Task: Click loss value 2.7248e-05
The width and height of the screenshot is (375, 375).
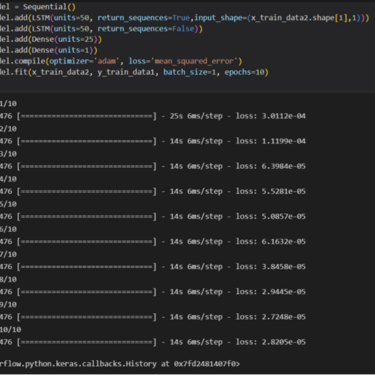Action: [x=284, y=317]
